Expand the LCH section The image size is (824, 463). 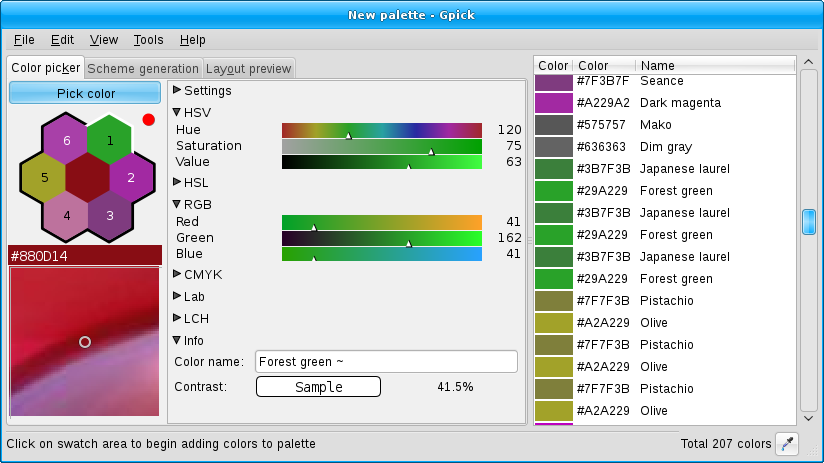[177, 319]
